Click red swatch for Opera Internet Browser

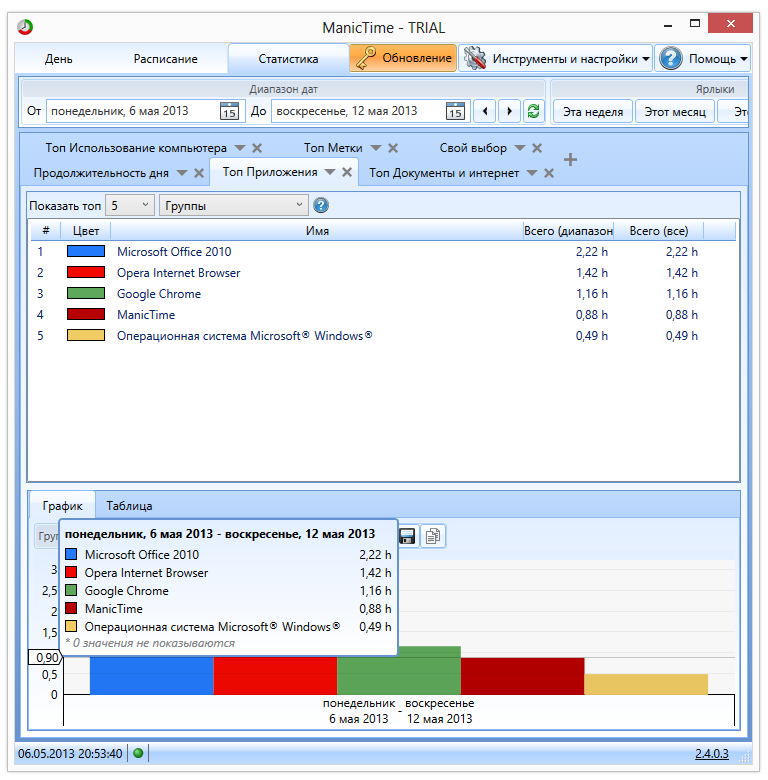[86, 272]
